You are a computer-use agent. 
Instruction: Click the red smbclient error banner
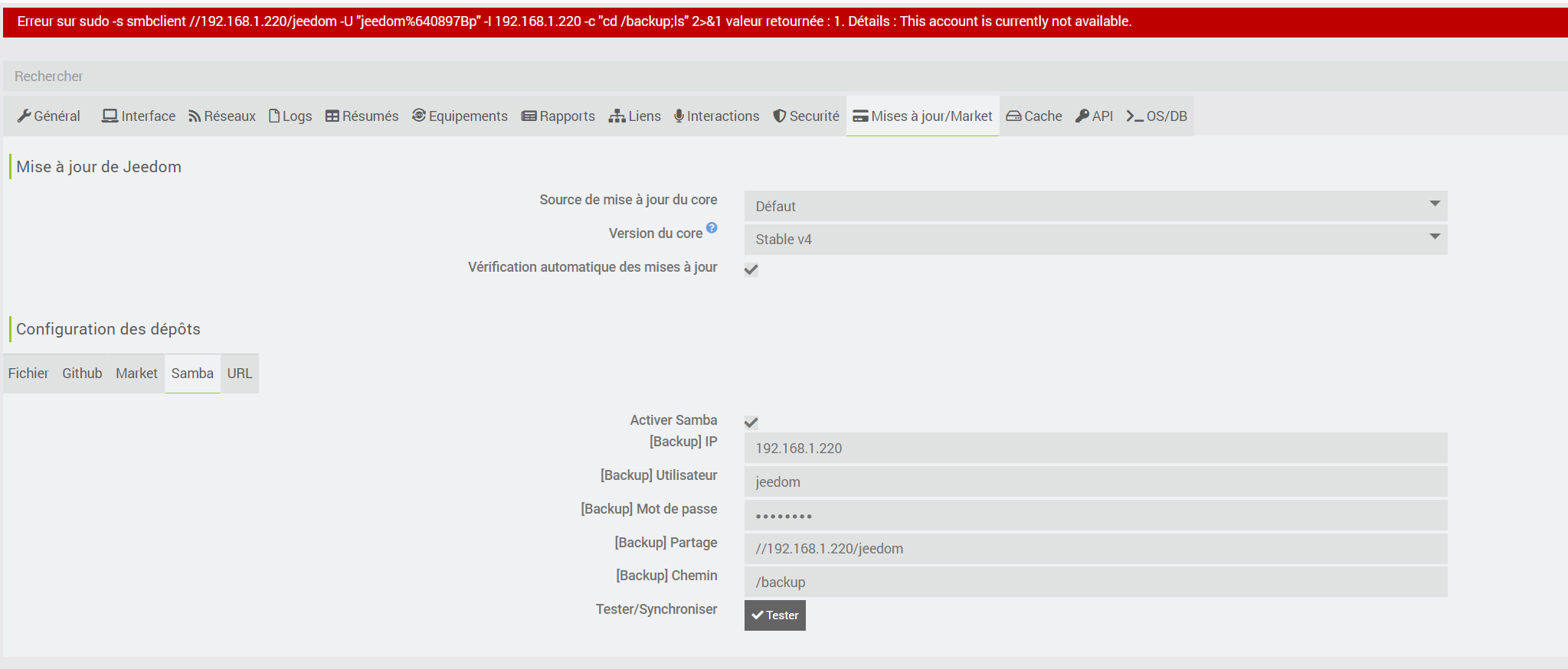pyautogui.click(x=785, y=21)
